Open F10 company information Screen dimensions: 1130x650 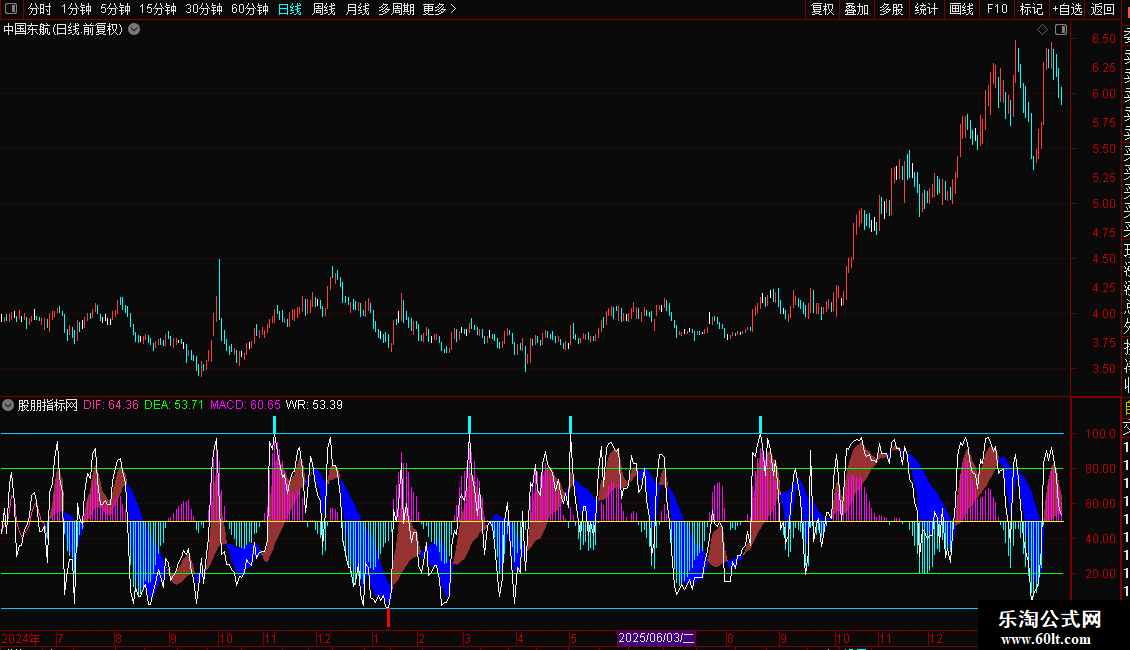[997, 9]
